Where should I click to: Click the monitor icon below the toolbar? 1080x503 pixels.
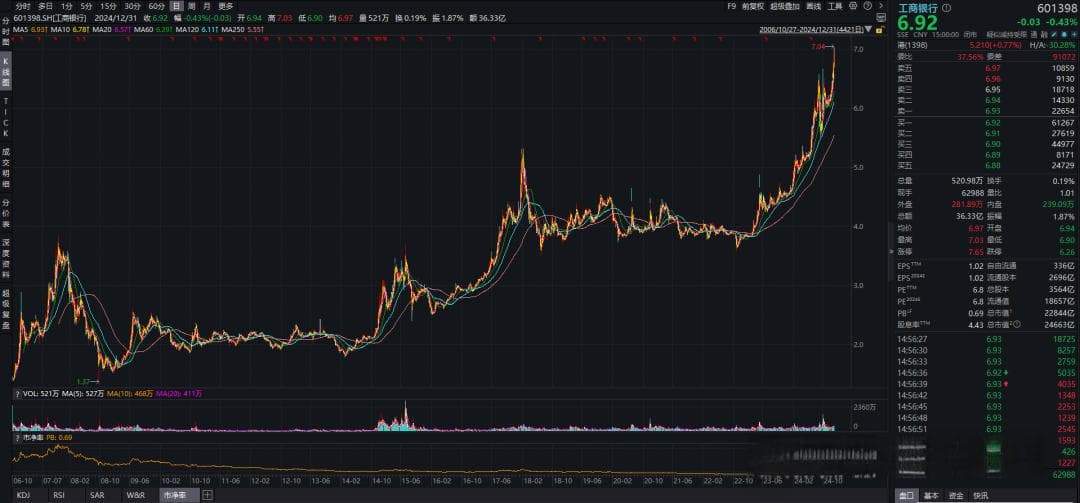881,17
